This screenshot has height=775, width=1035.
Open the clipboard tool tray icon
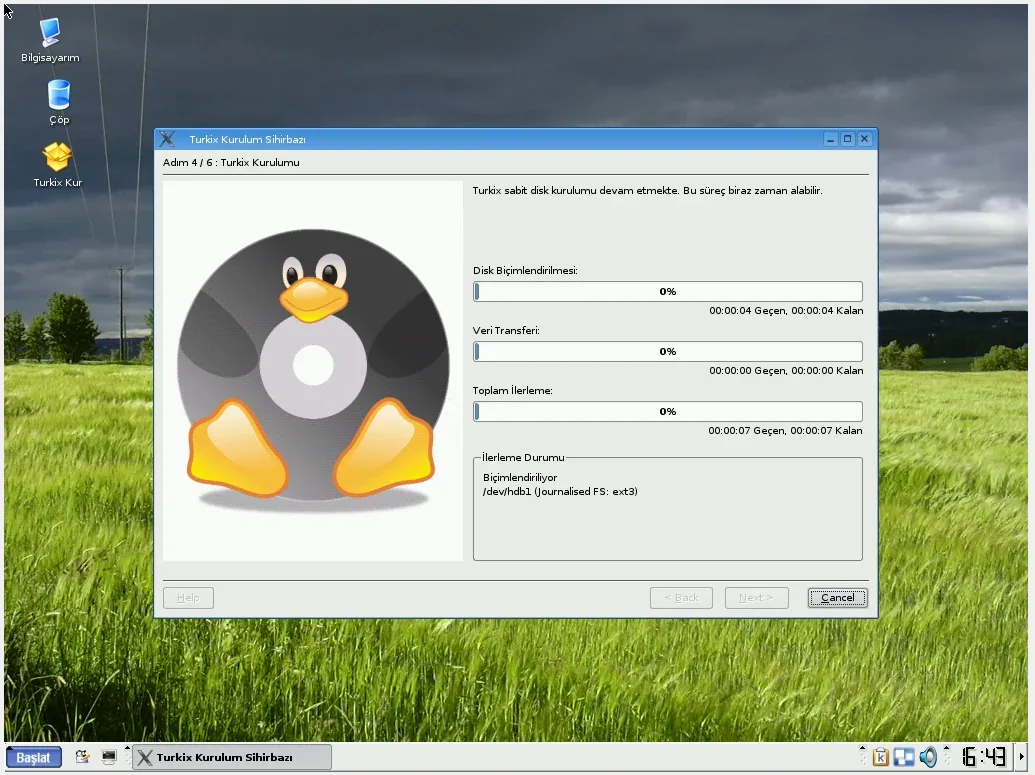(880, 757)
